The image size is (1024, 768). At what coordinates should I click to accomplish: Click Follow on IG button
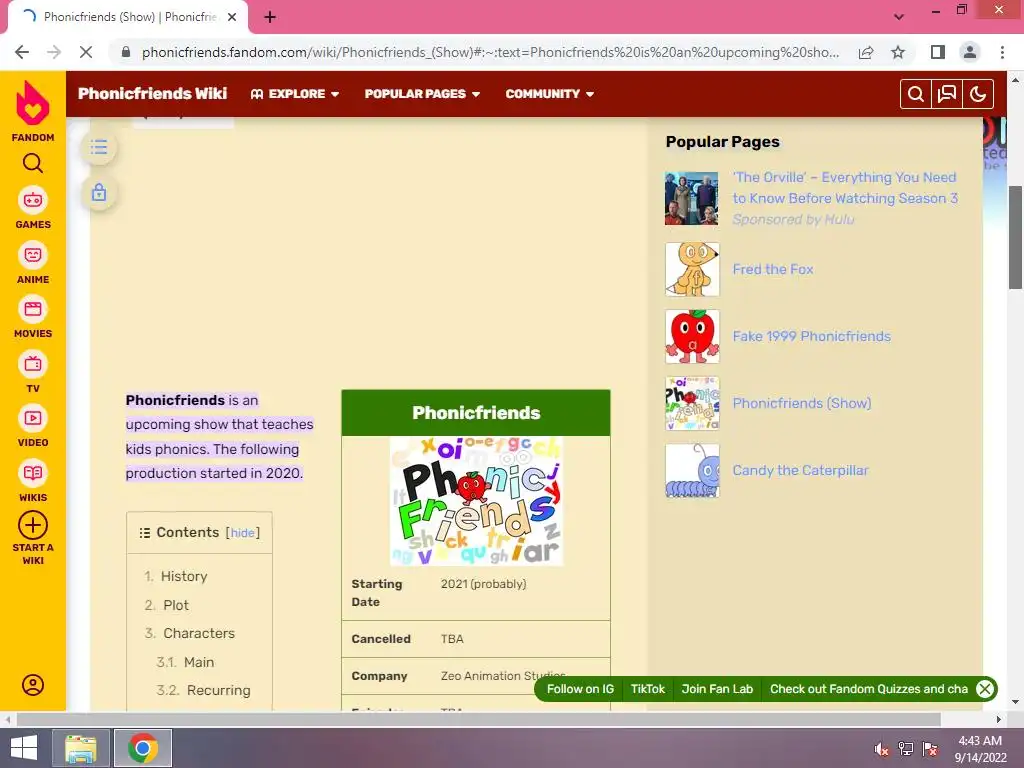tap(580, 689)
